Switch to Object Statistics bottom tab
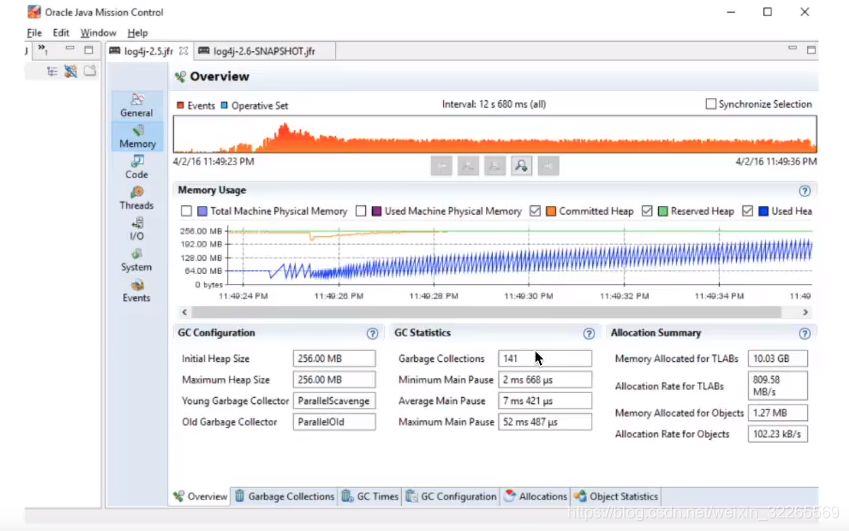Screen dimensions: 849x531 [617, 496]
